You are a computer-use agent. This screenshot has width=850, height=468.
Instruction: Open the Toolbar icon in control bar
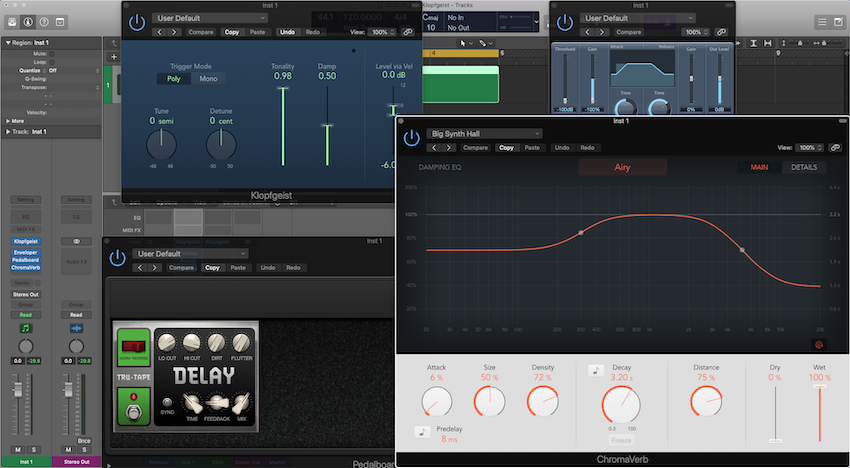pyautogui.click(x=60, y=22)
